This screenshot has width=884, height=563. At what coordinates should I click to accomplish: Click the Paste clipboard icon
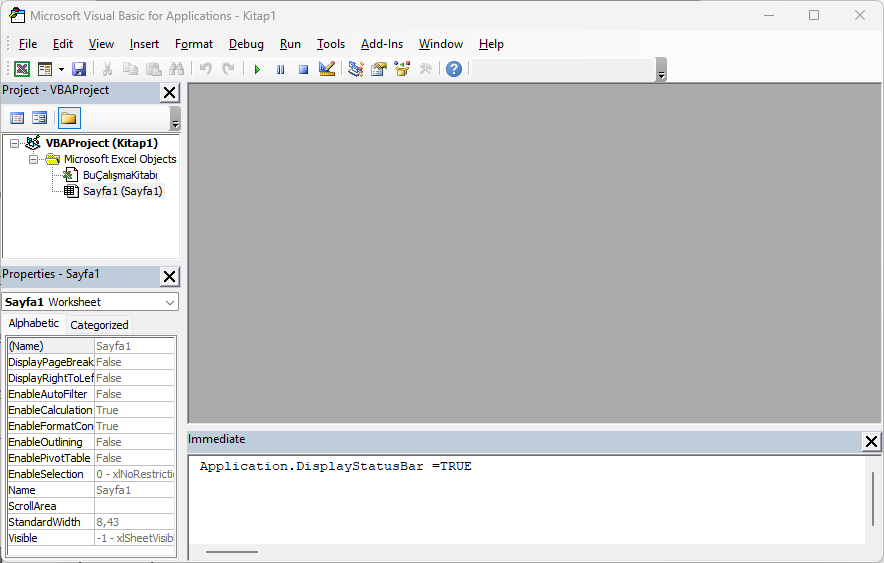click(153, 69)
